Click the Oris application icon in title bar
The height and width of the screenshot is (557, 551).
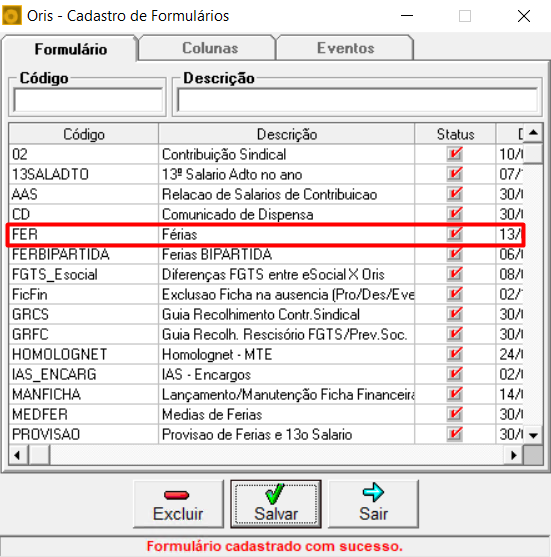pos(12,16)
